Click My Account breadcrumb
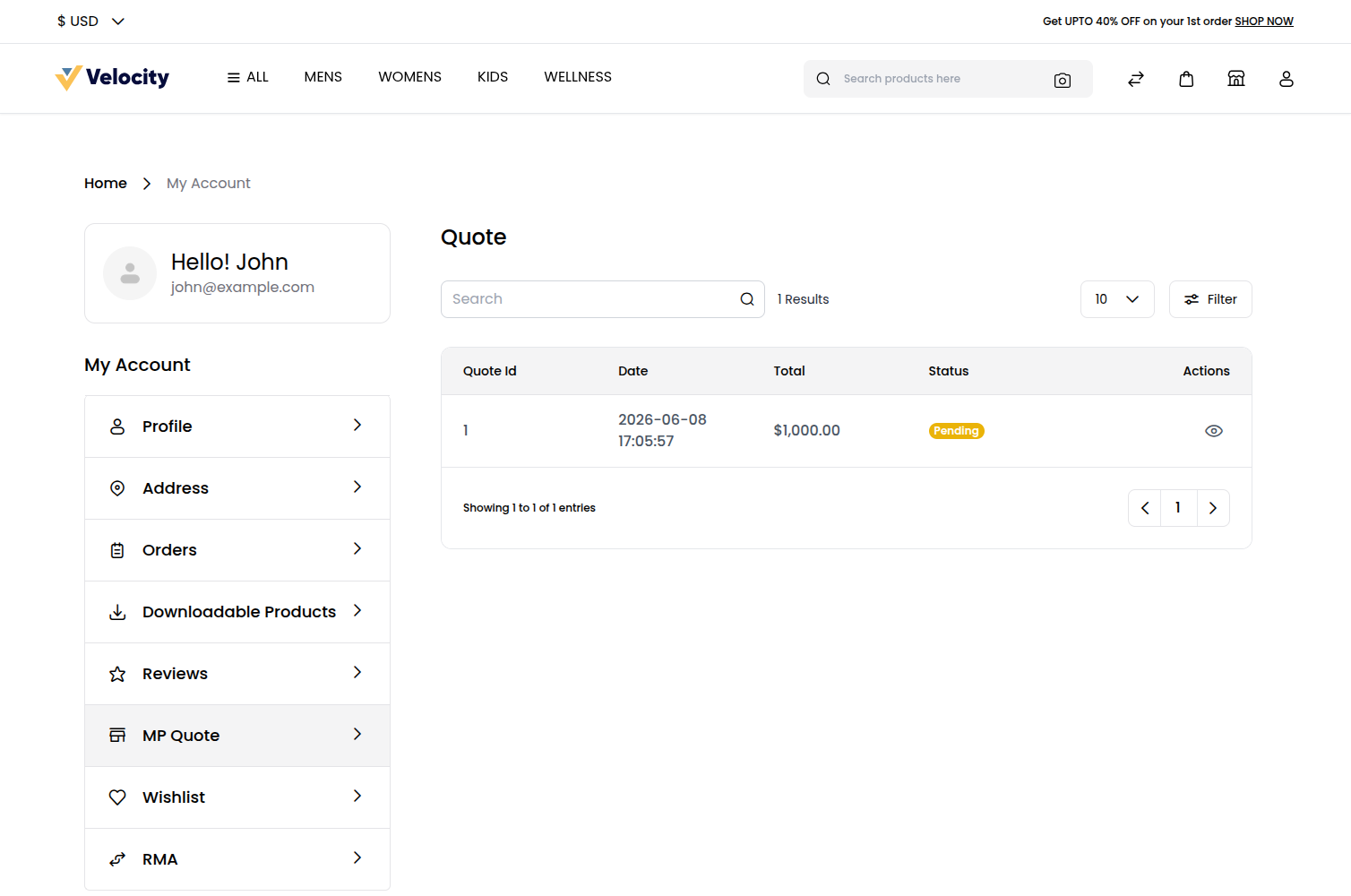This screenshot has width=1351, height=896. (209, 183)
